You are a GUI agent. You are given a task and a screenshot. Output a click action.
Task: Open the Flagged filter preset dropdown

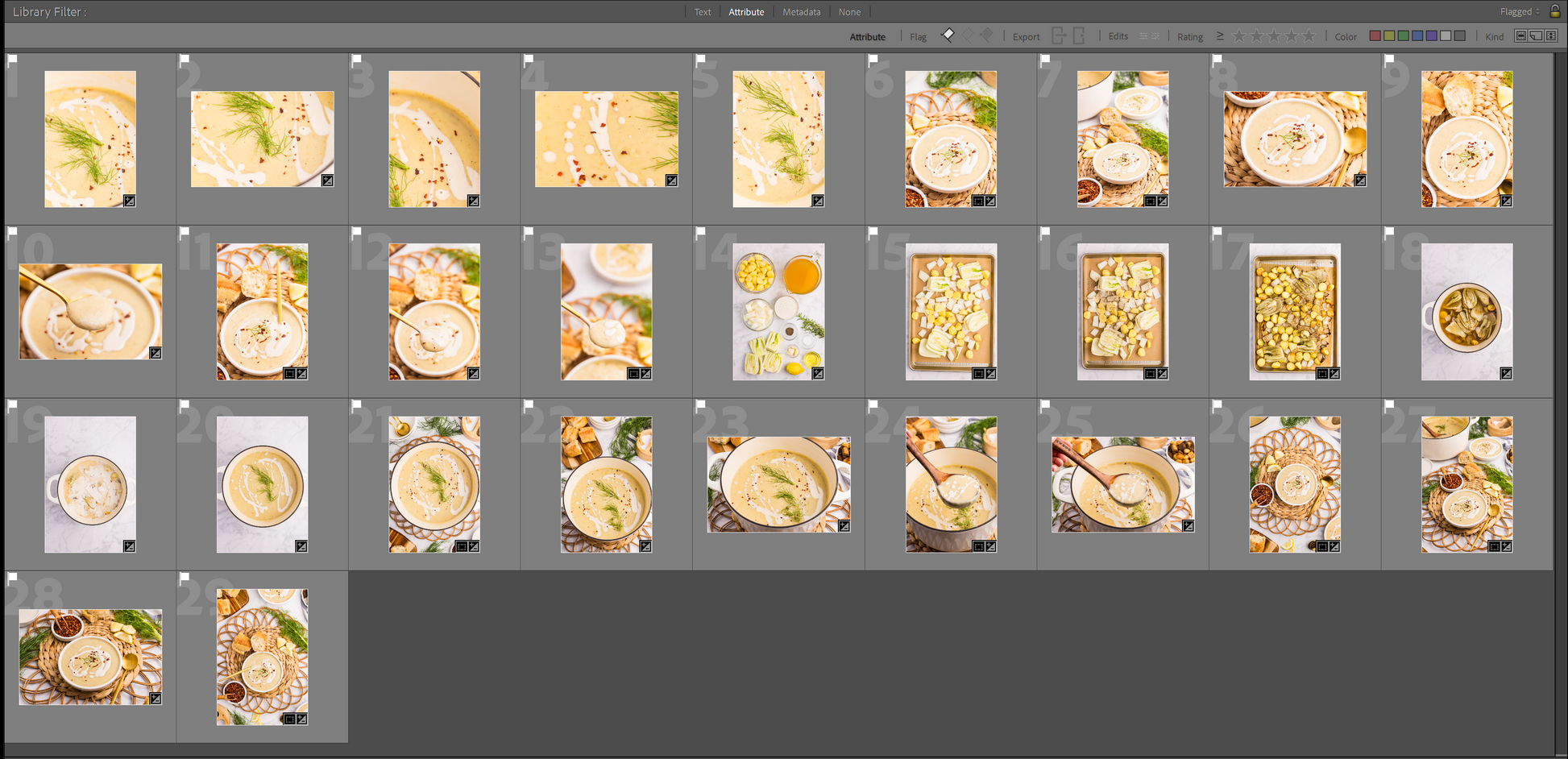click(1520, 12)
